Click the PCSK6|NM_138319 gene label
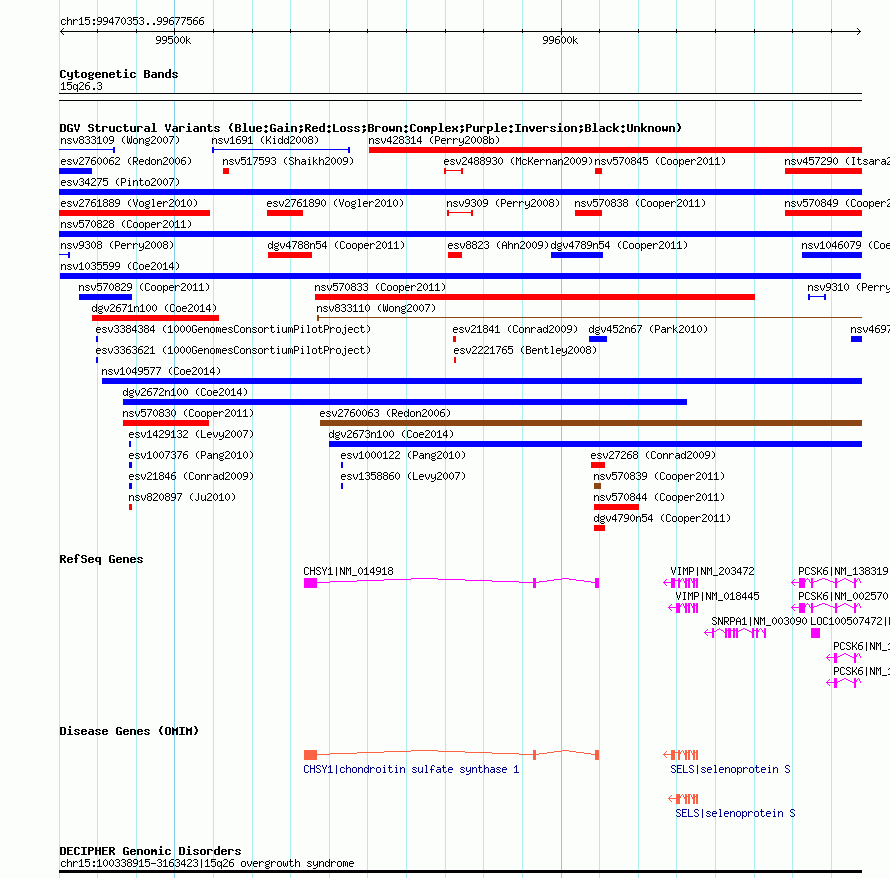Screen dimensions: 890x878 [843, 571]
